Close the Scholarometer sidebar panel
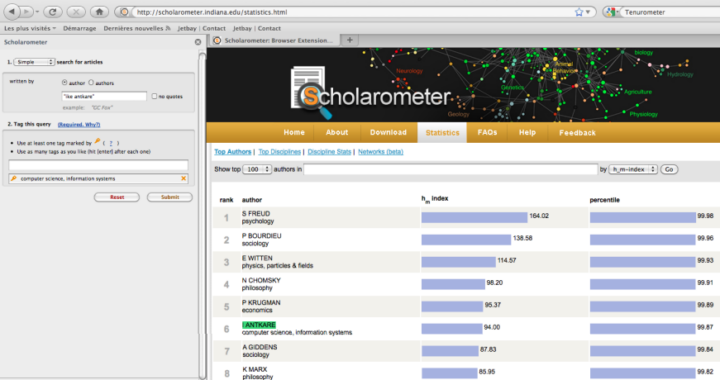Screen dimensions: 720x380 (198, 42)
